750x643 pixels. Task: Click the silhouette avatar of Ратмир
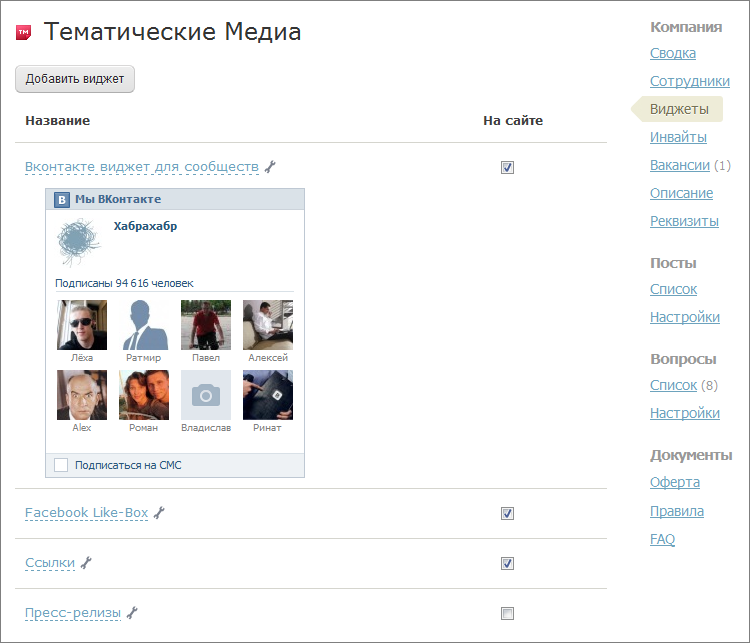pyautogui.click(x=143, y=325)
